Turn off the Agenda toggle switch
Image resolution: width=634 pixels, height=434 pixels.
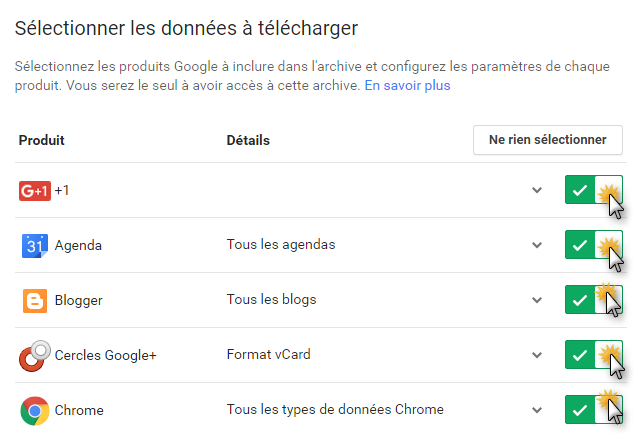point(593,245)
